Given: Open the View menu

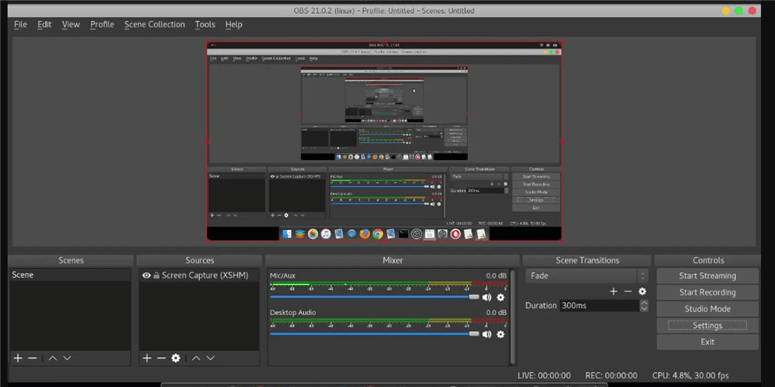Looking at the screenshot, I should pyautogui.click(x=71, y=24).
